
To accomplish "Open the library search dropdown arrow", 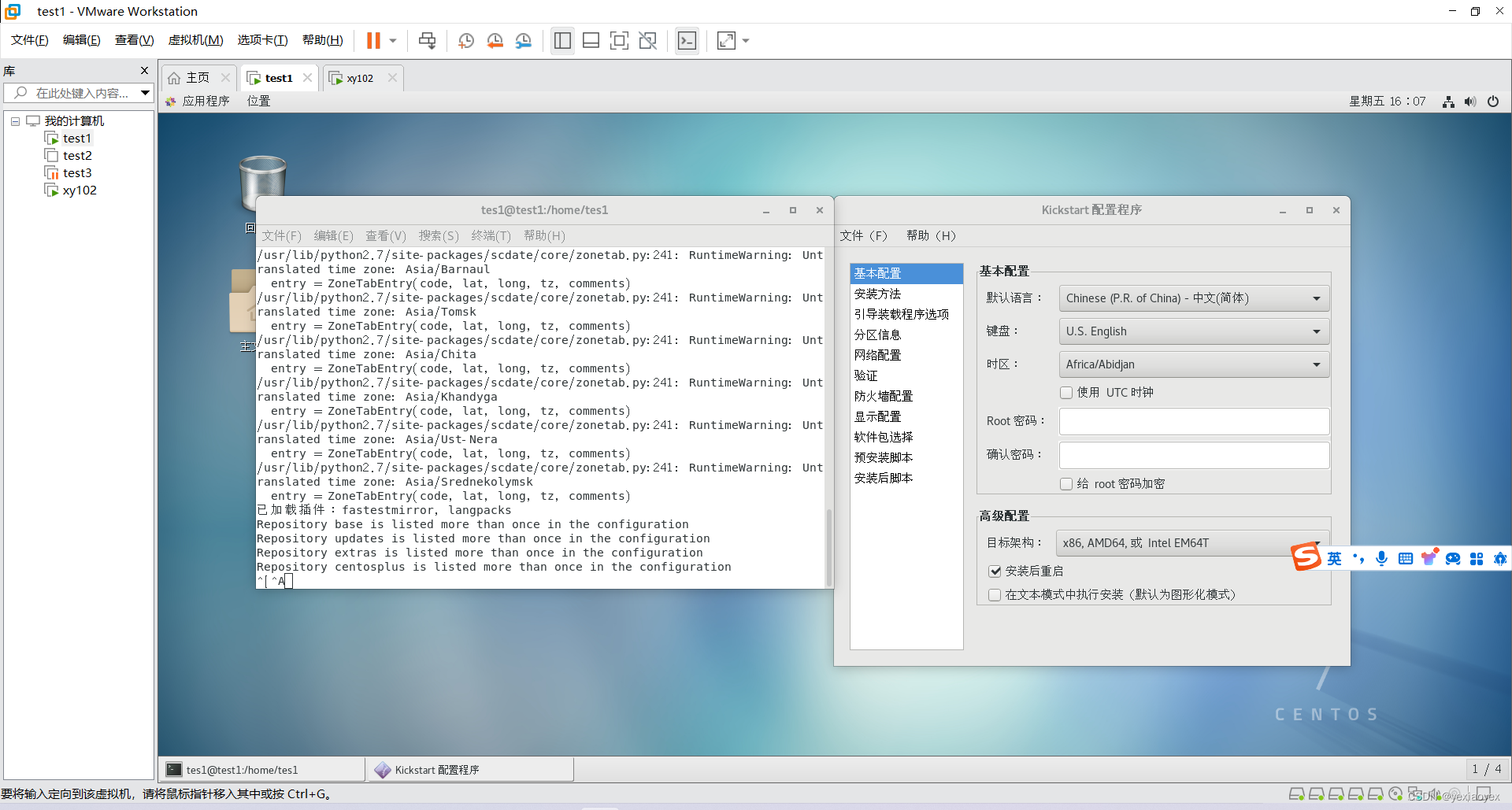I will 145,93.
